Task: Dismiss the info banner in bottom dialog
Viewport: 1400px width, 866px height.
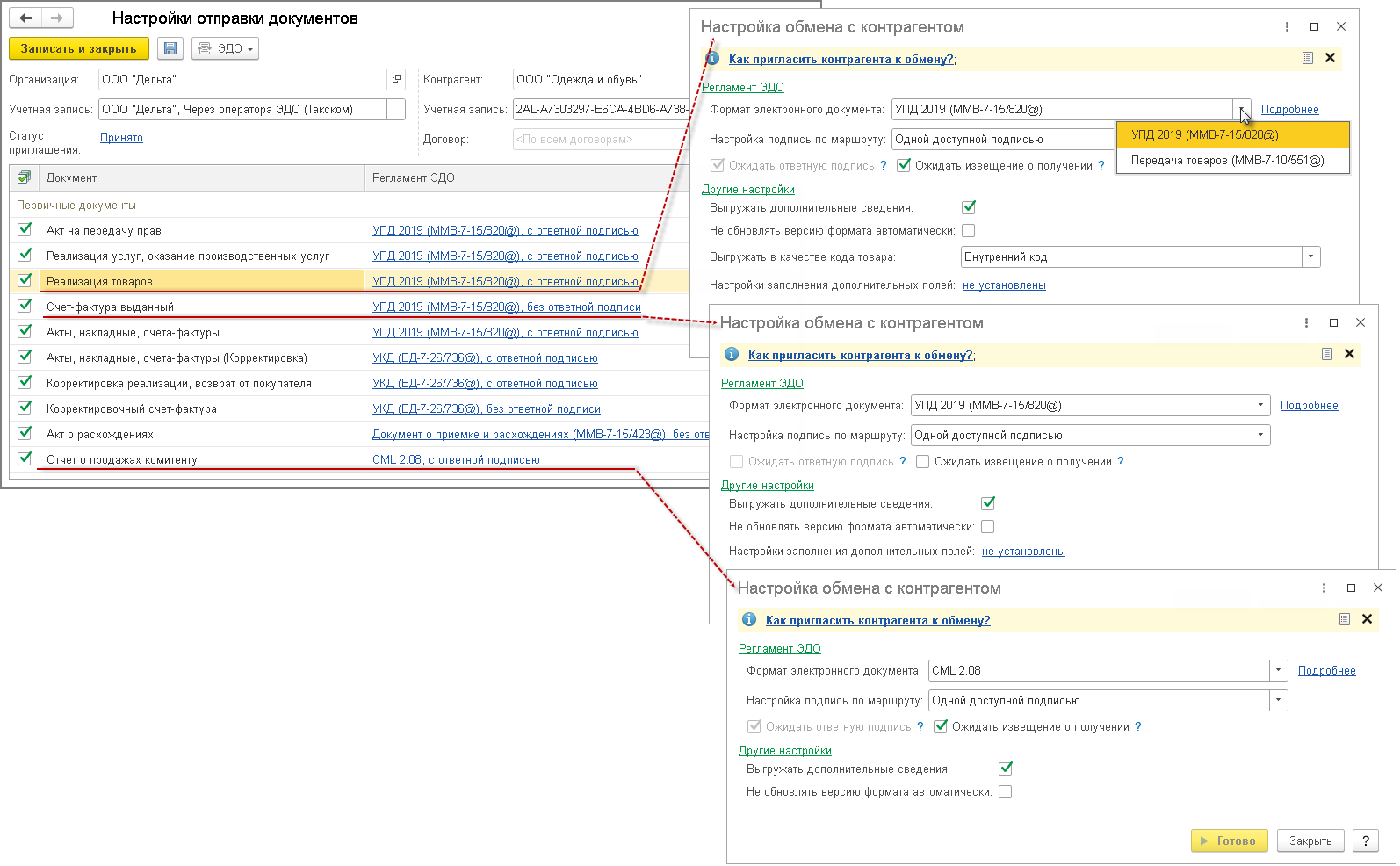Action: (x=1367, y=619)
